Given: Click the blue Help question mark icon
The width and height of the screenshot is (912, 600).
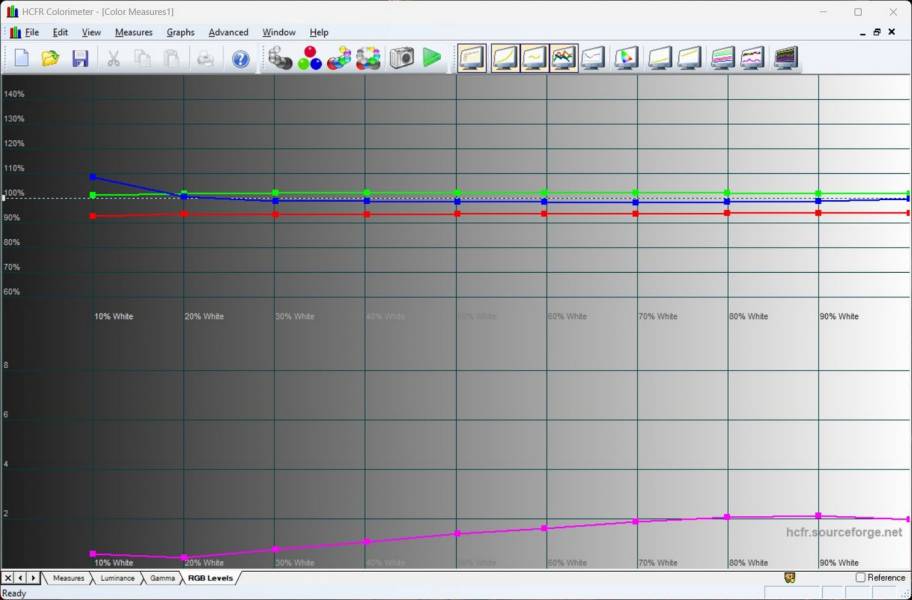Looking at the screenshot, I should [x=240, y=58].
